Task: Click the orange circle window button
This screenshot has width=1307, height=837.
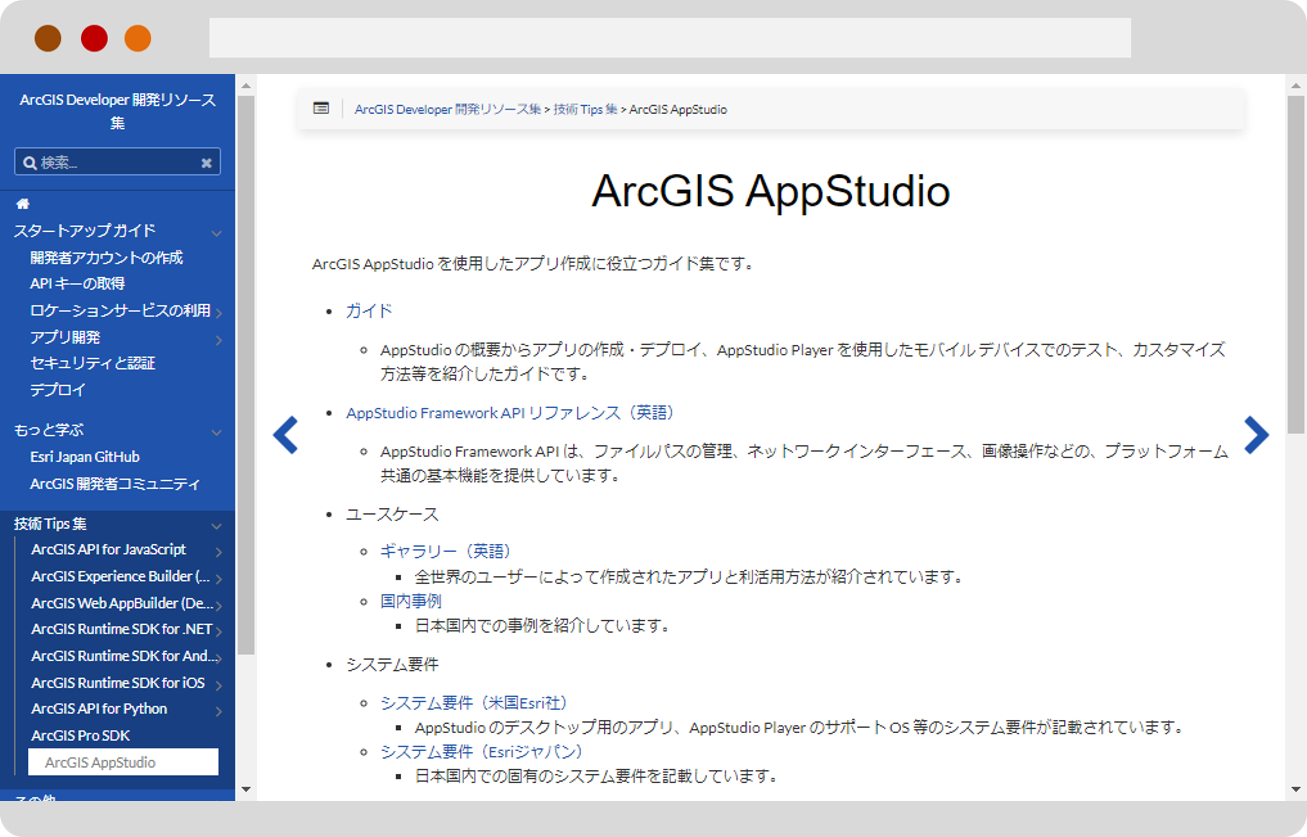Action: click(138, 39)
